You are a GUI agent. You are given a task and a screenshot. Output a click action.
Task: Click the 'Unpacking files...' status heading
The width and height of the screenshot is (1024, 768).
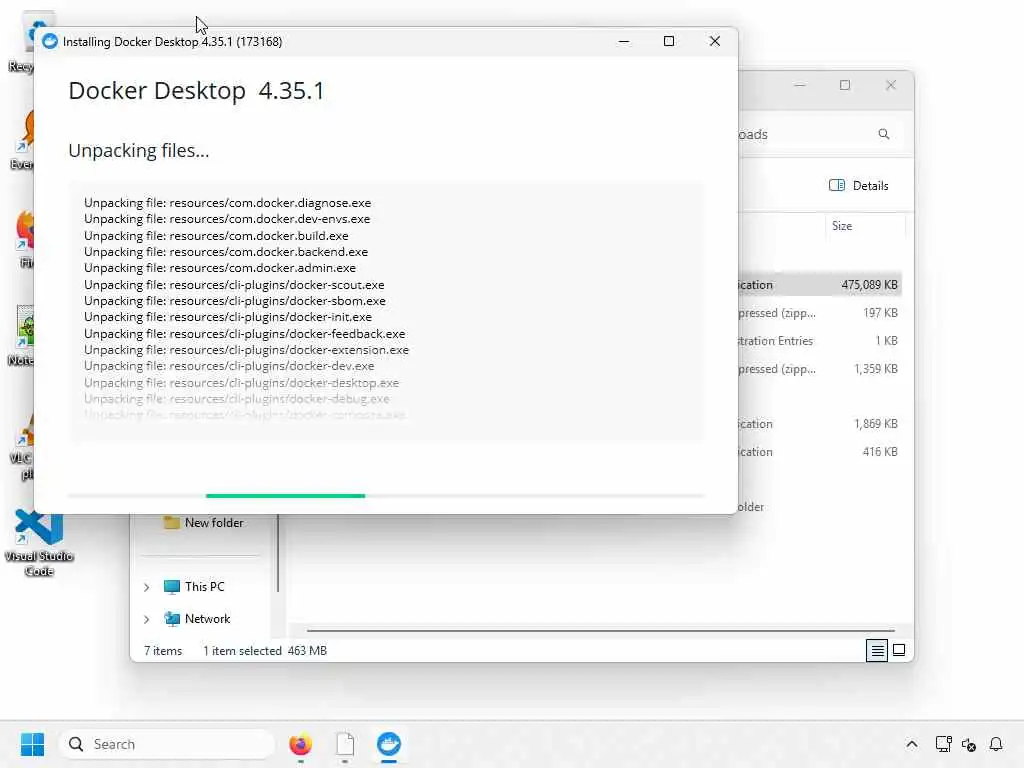coord(138,151)
